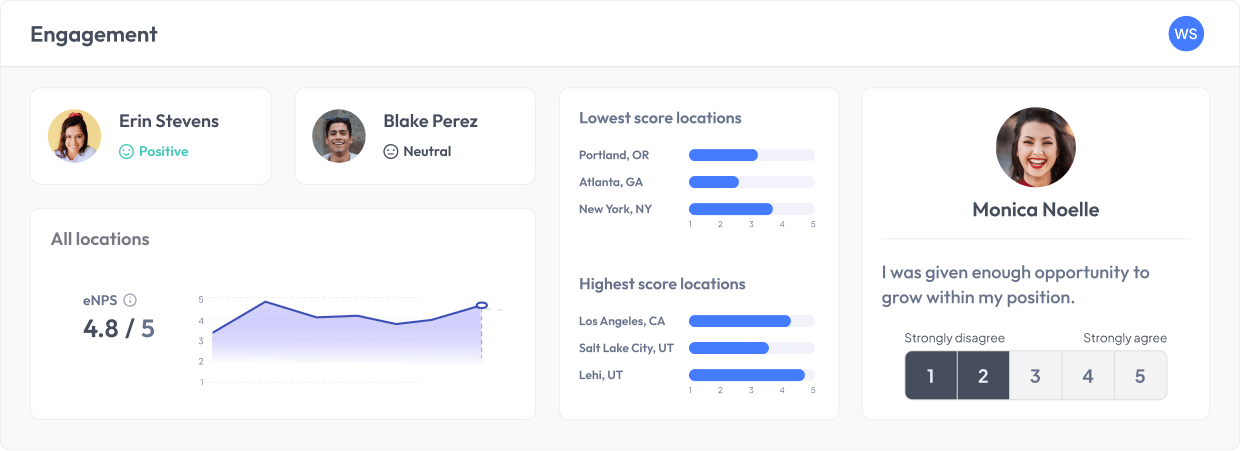Select rating 2 on the survey scale
1240x451 pixels.
tap(983, 376)
